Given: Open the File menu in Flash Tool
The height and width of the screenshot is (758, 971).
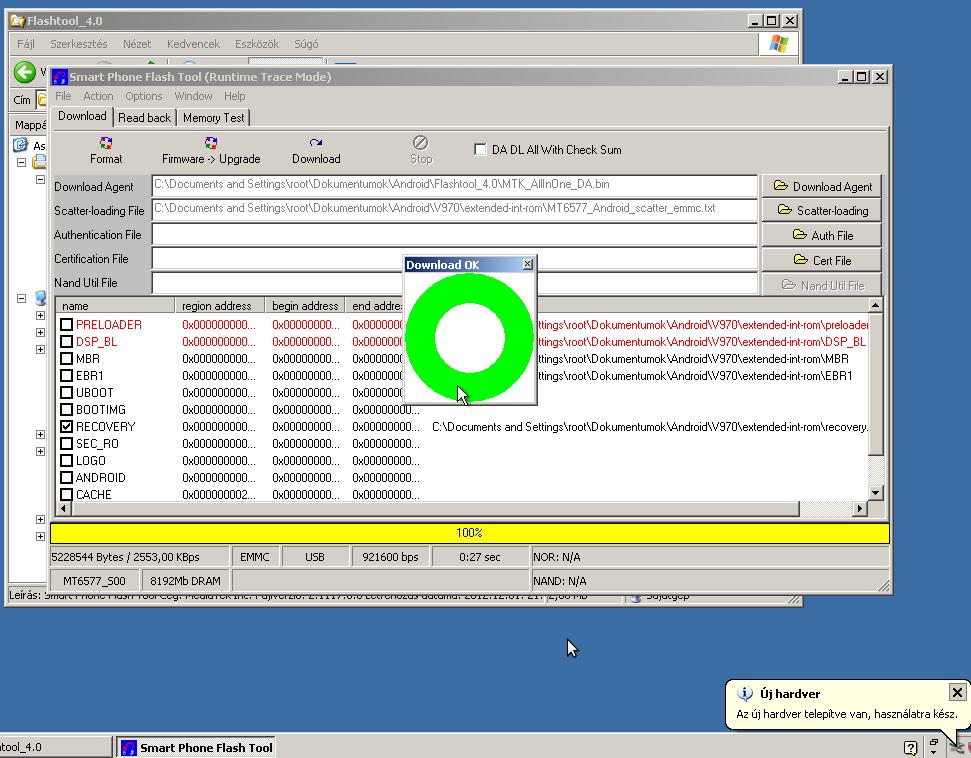Looking at the screenshot, I should (63, 96).
